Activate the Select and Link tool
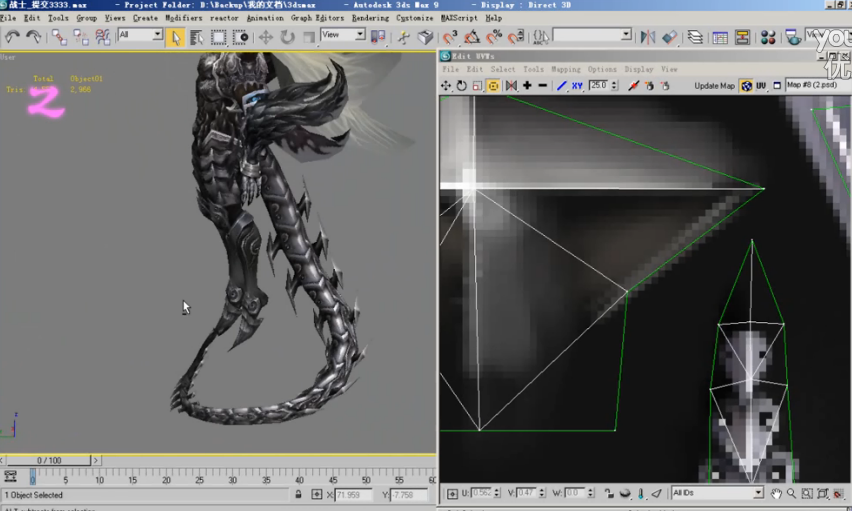The height and width of the screenshot is (511, 852). 59,37
